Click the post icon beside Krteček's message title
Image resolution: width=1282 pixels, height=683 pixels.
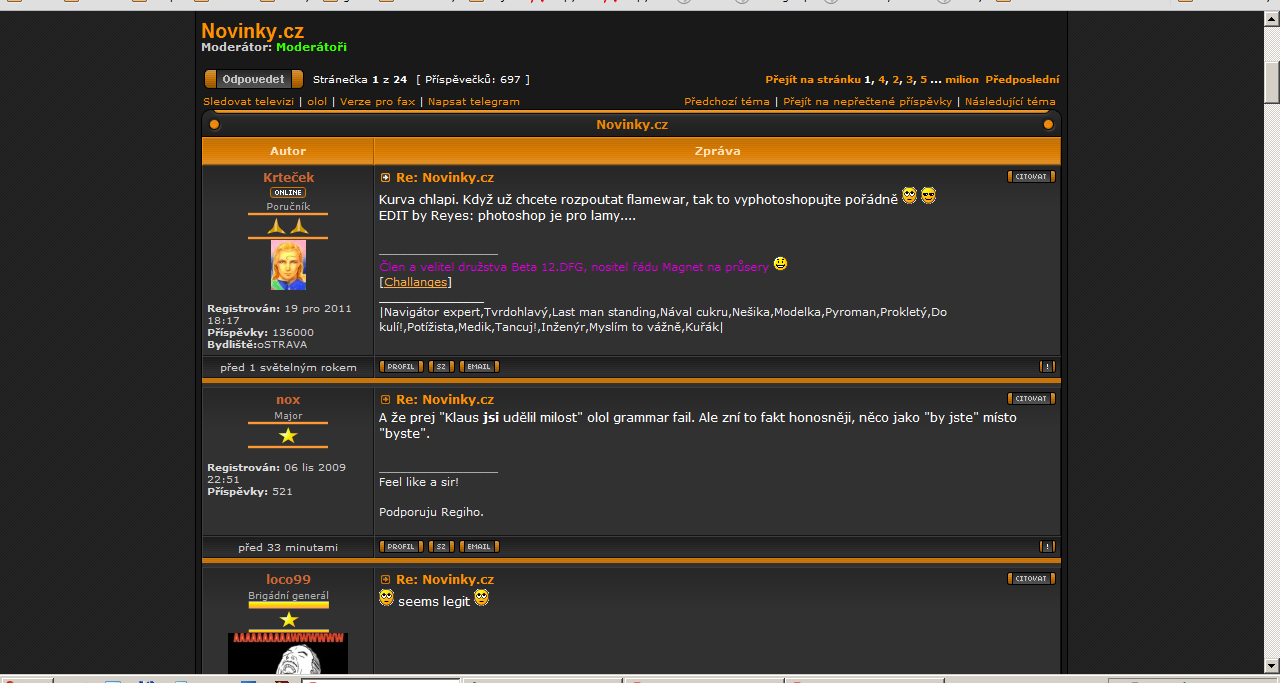pos(385,178)
